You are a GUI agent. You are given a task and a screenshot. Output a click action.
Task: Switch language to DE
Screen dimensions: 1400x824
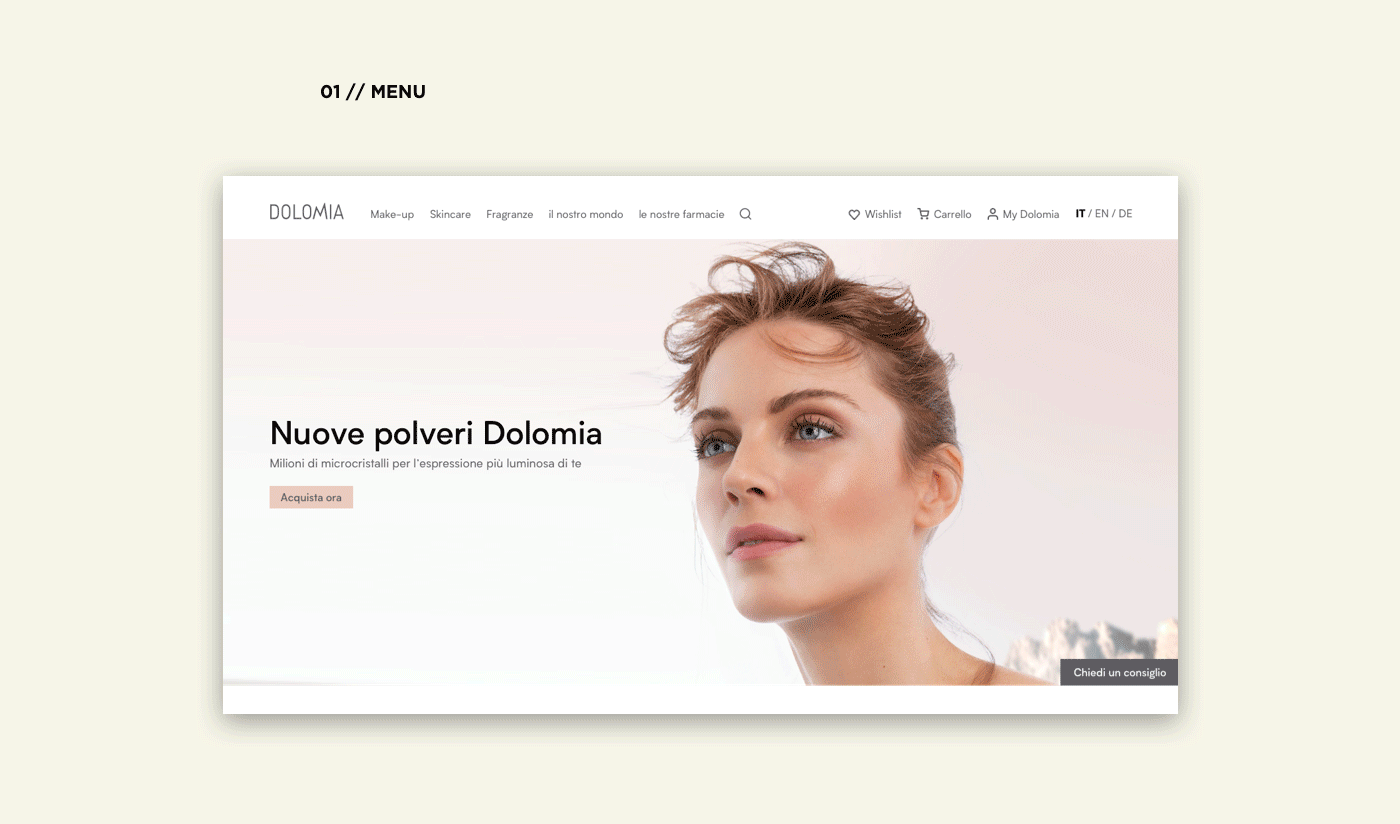[1125, 213]
